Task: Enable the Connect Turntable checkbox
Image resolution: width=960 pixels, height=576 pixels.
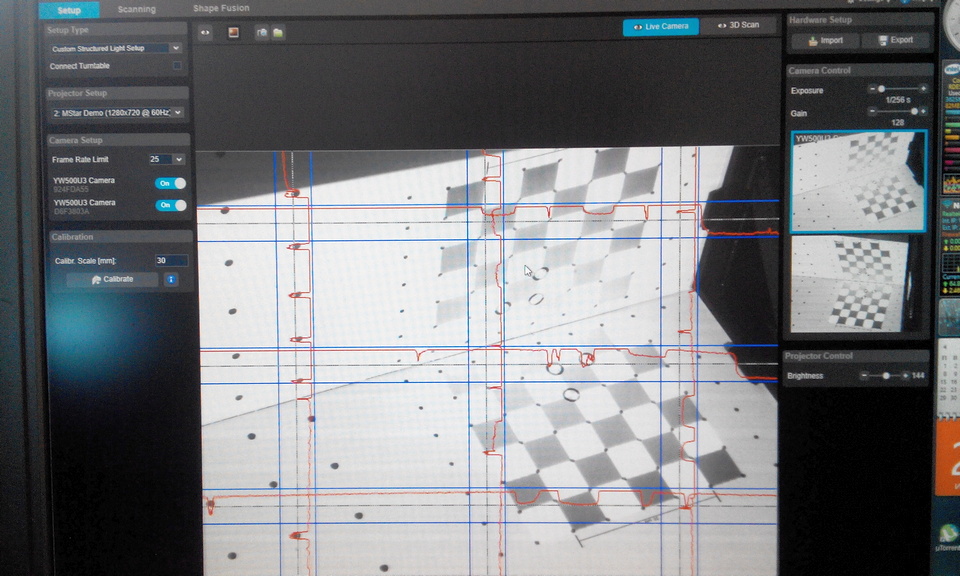Action: click(178, 66)
